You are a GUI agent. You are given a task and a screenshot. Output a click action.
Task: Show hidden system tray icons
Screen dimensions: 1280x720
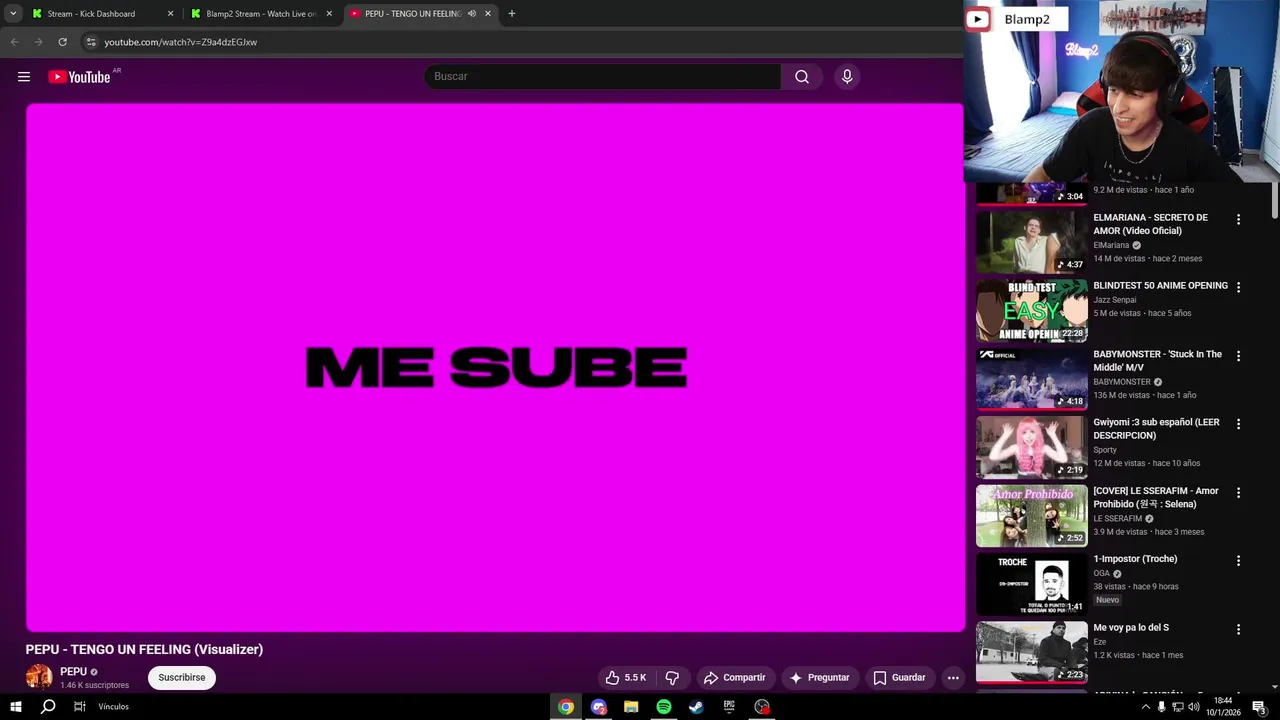coord(1145,707)
